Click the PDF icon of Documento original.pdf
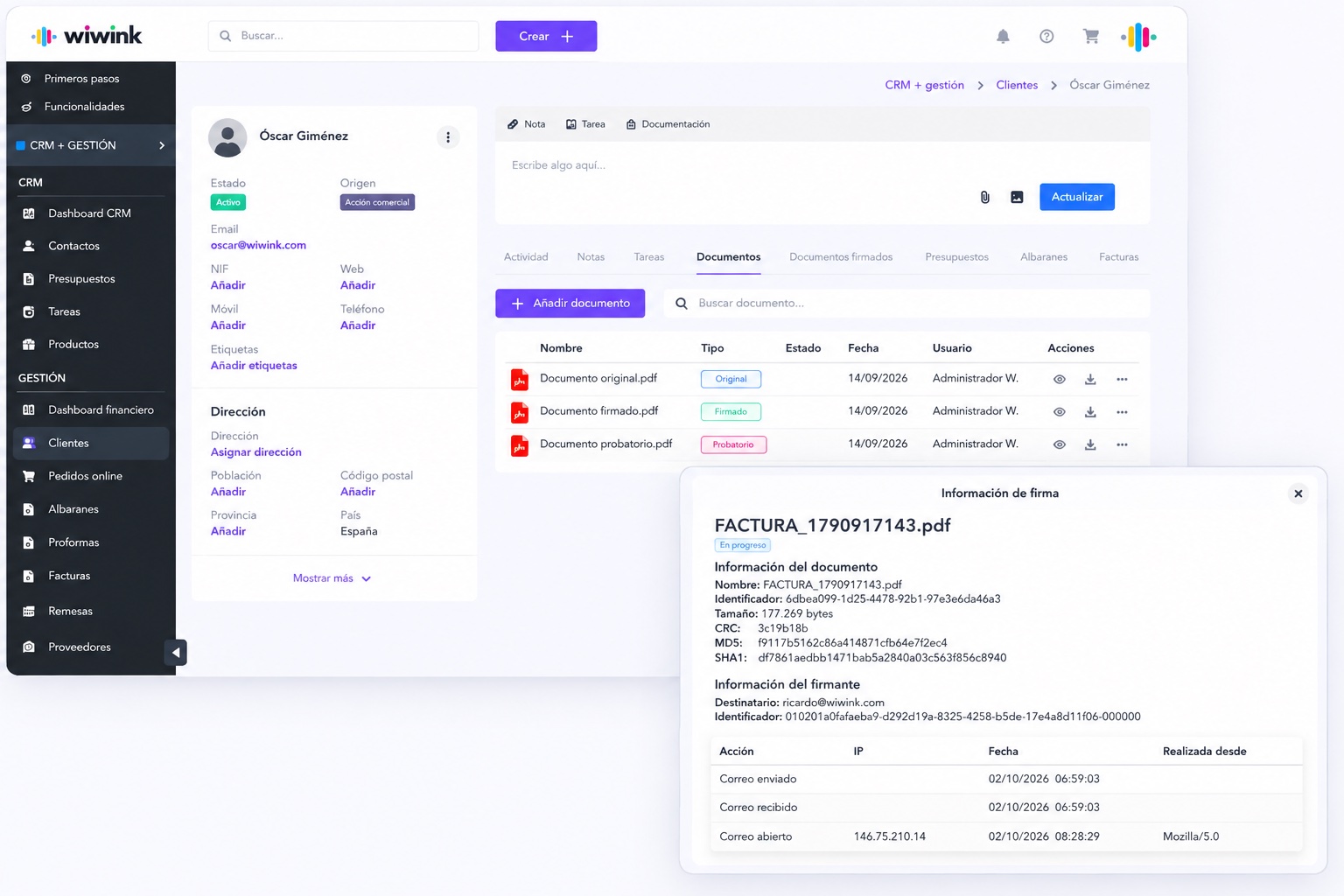Screen dimensions: 1344x896 520,379
